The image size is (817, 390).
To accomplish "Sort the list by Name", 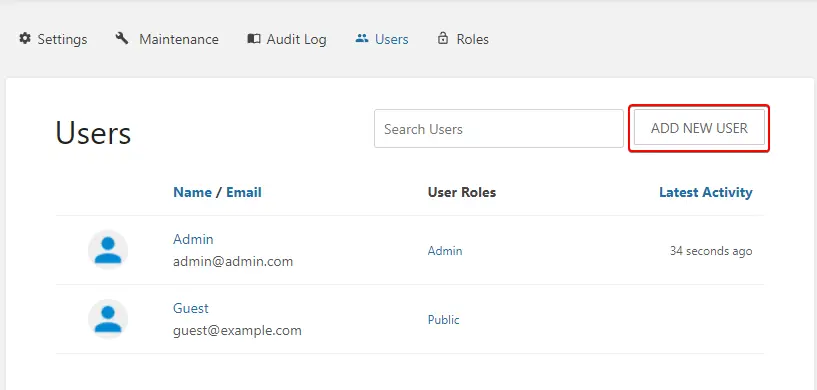I will pyautogui.click(x=192, y=192).
